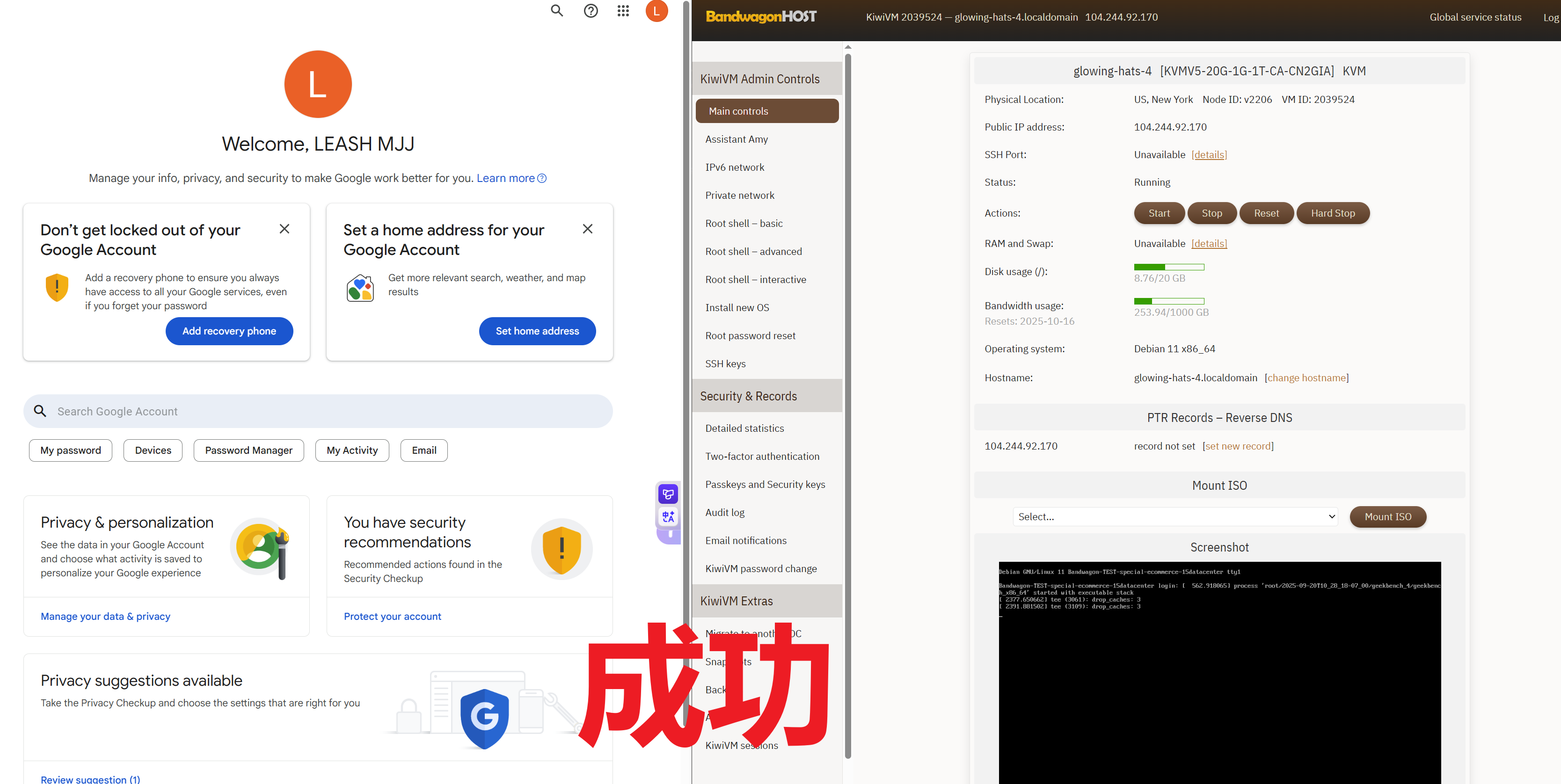Open the My password chip

[70, 450]
